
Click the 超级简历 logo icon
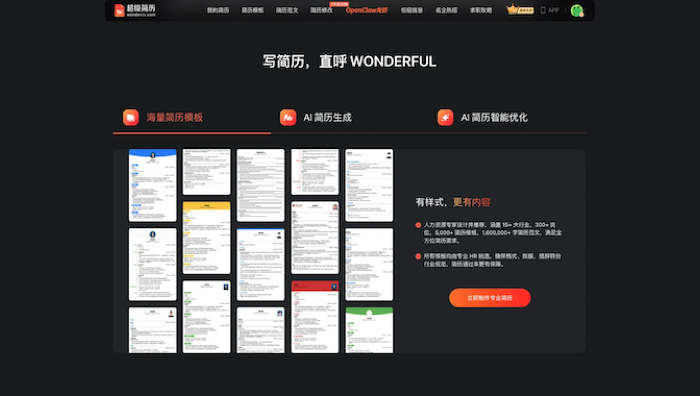point(119,10)
